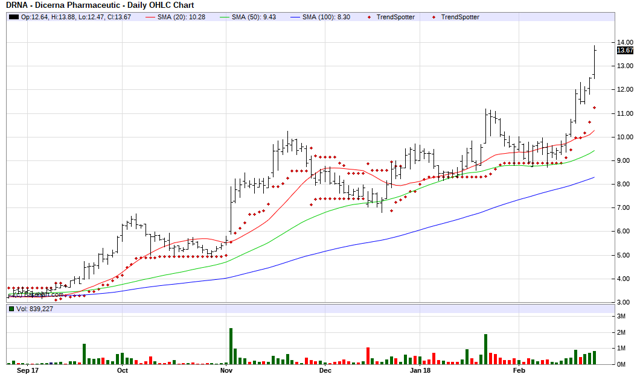Click the highlighted 13.67 current price tag
640x389 pixels.
[x=625, y=51]
